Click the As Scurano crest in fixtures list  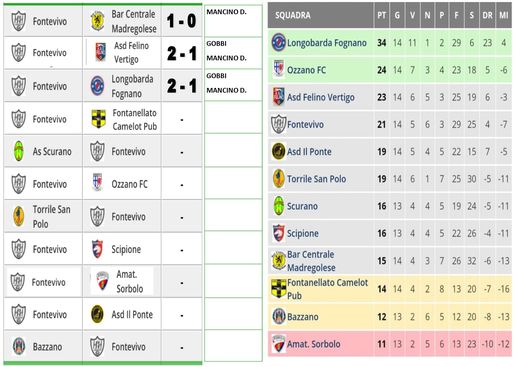pos(19,151)
